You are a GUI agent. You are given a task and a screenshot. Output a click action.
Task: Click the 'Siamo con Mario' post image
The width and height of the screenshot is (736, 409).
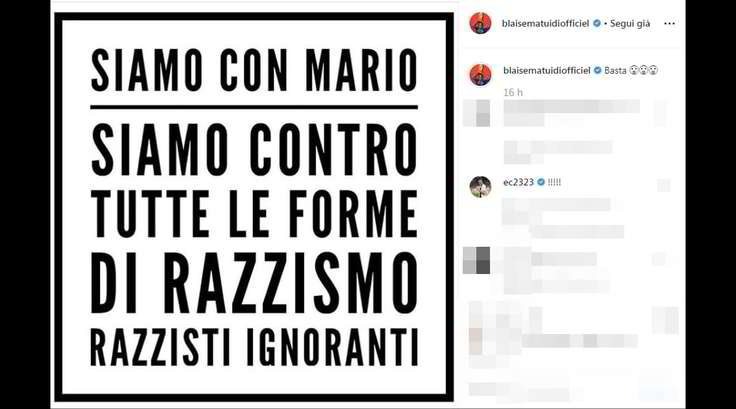click(x=254, y=207)
